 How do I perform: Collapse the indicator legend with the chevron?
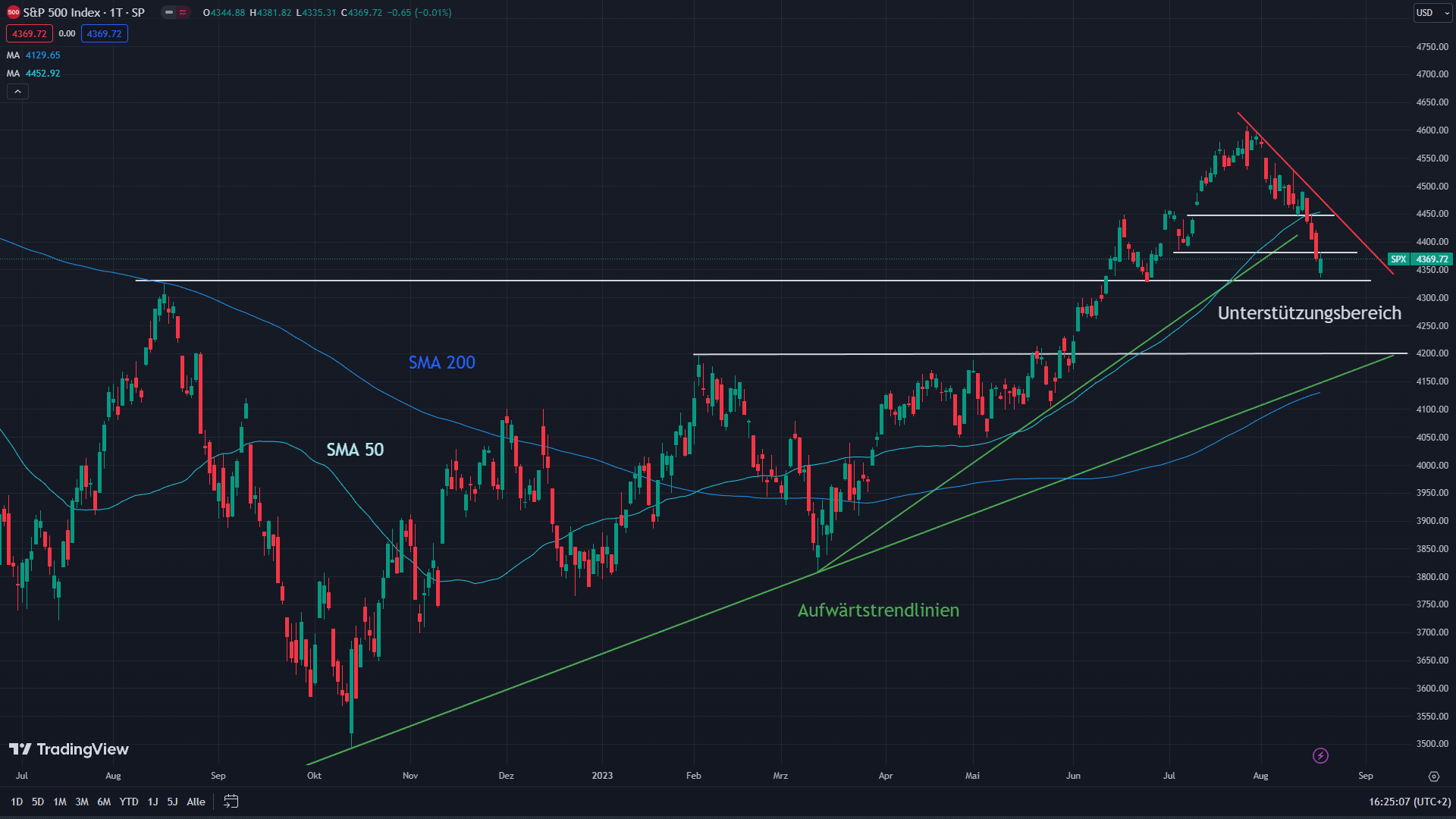coord(17,92)
